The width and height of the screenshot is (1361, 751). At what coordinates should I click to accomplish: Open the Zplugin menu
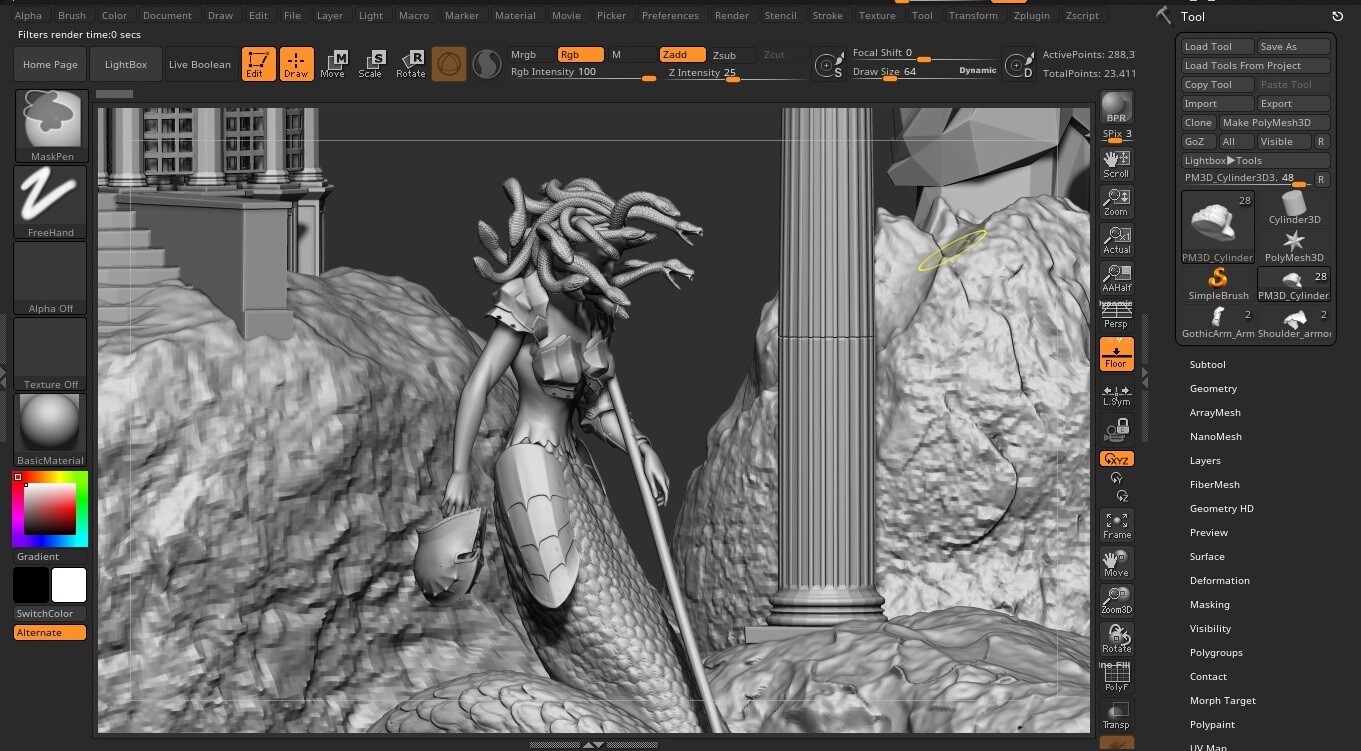tap(1031, 15)
